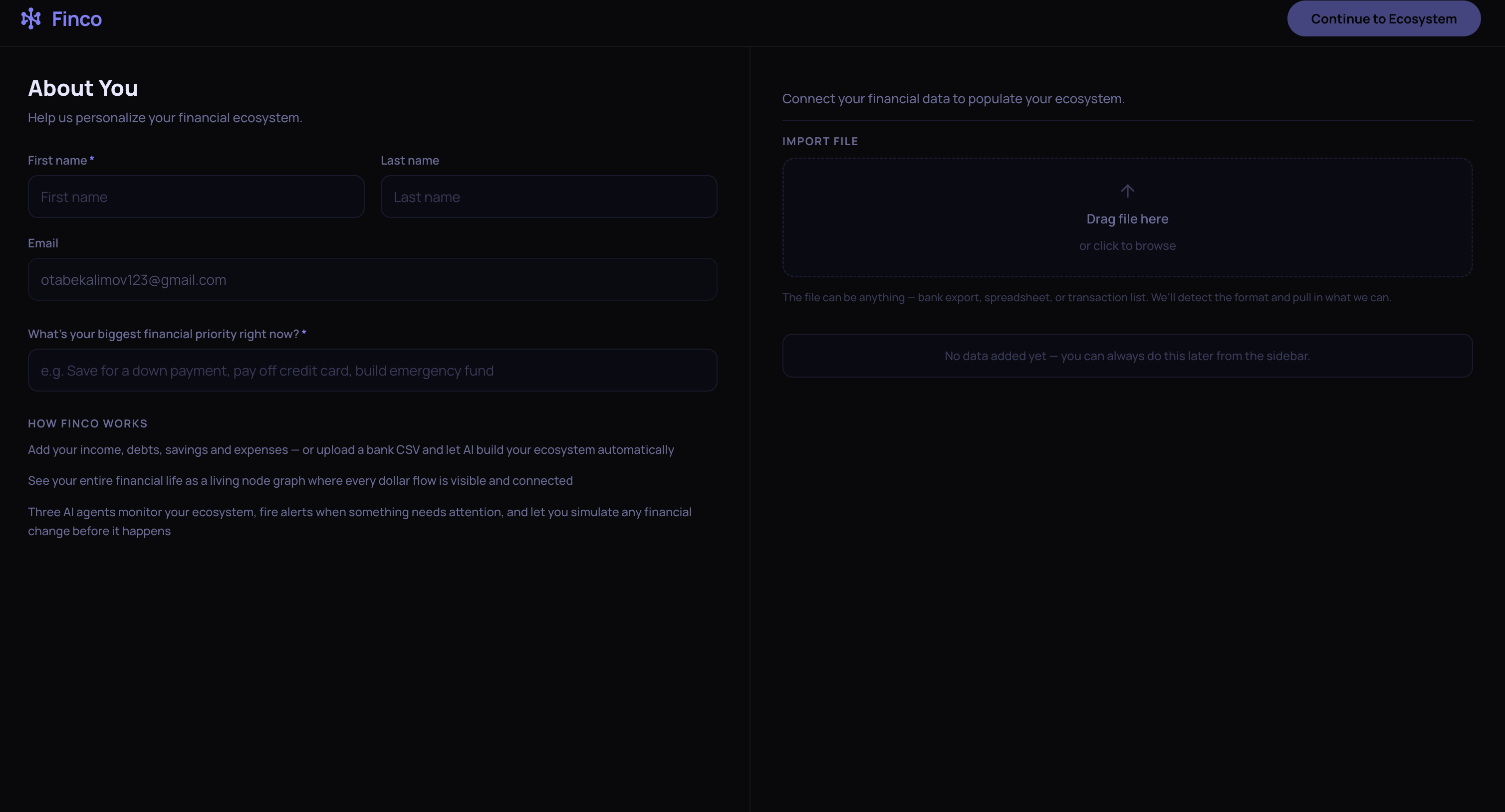
Task: Click the upload arrow icon in drop zone
Action: point(1127,191)
